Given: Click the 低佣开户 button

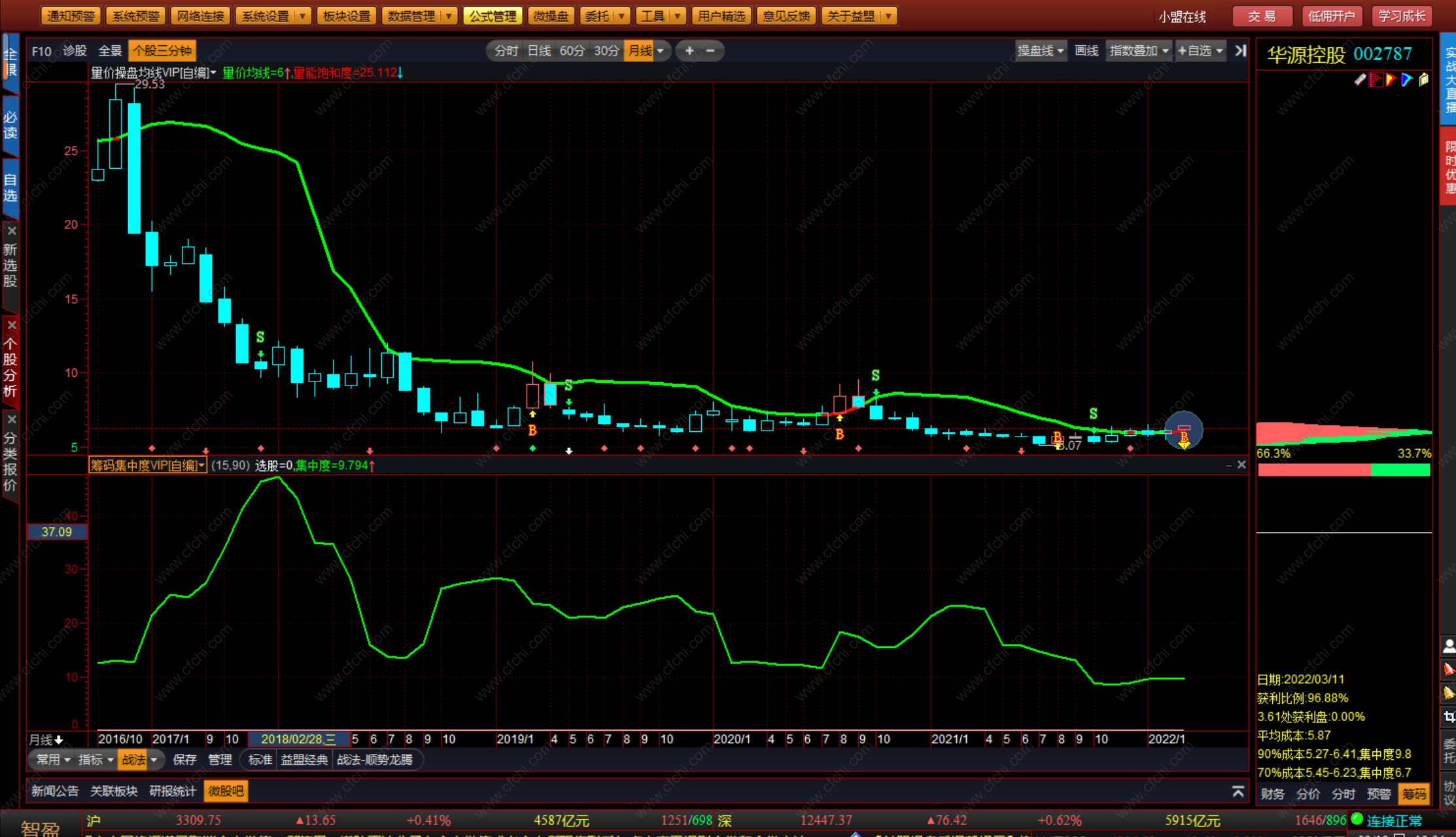Looking at the screenshot, I should (x=1331, y=16).
